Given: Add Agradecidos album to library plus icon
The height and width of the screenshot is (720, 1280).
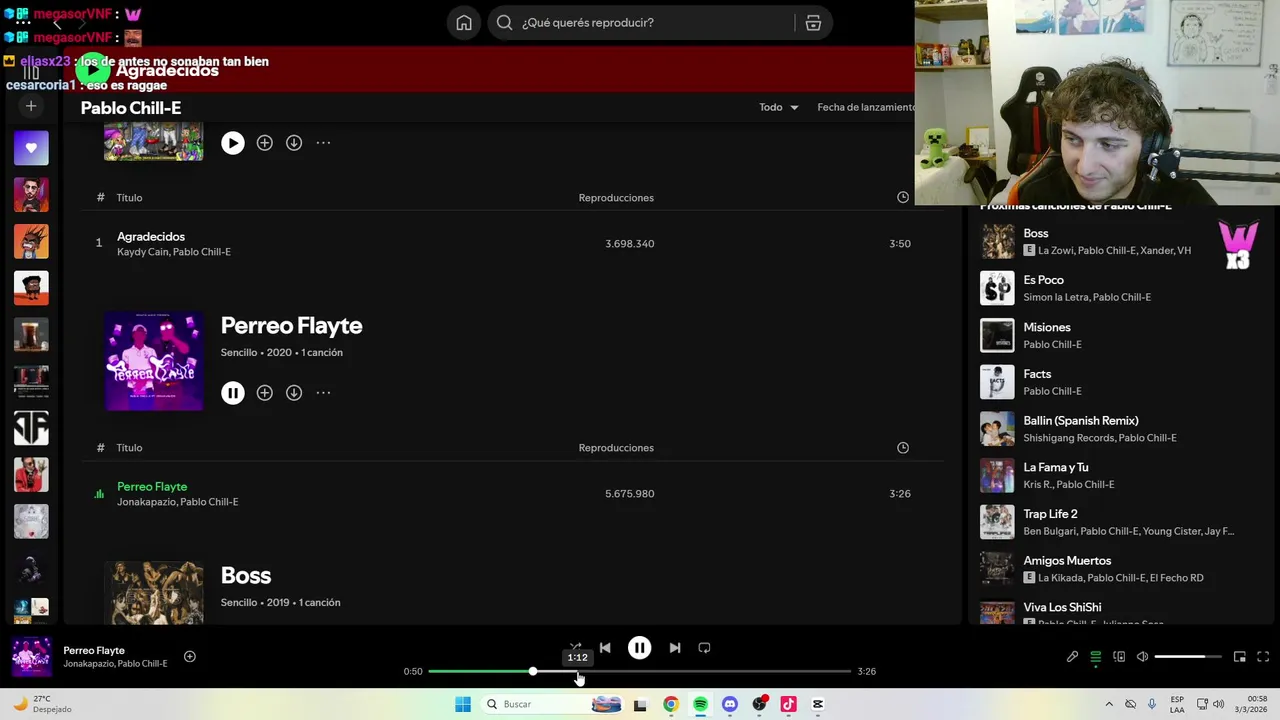Looking at the screenshot, I should [264, 143].
